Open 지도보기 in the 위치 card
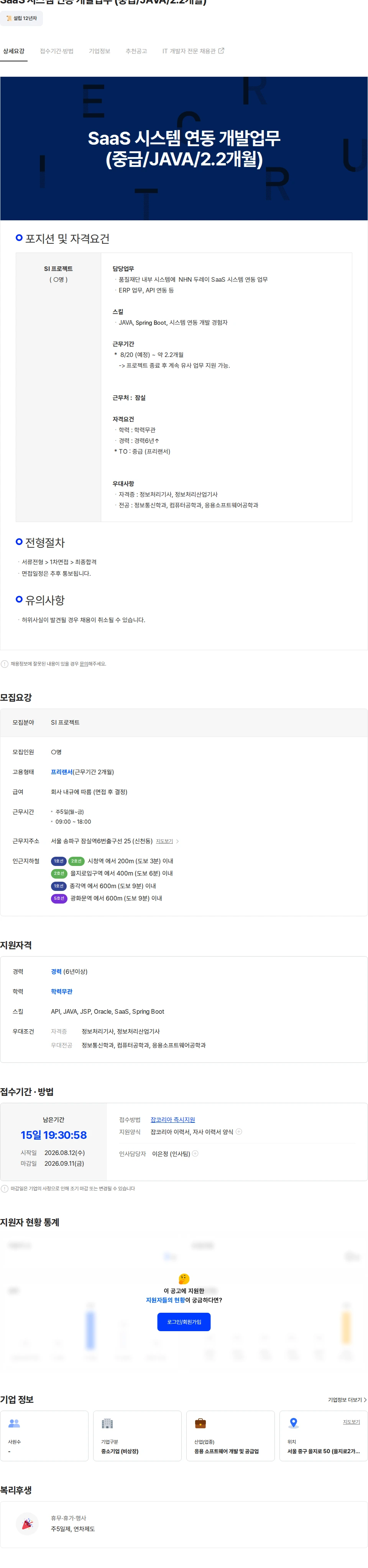Viewport: 368px width, 1568px height. point(351,1422)
